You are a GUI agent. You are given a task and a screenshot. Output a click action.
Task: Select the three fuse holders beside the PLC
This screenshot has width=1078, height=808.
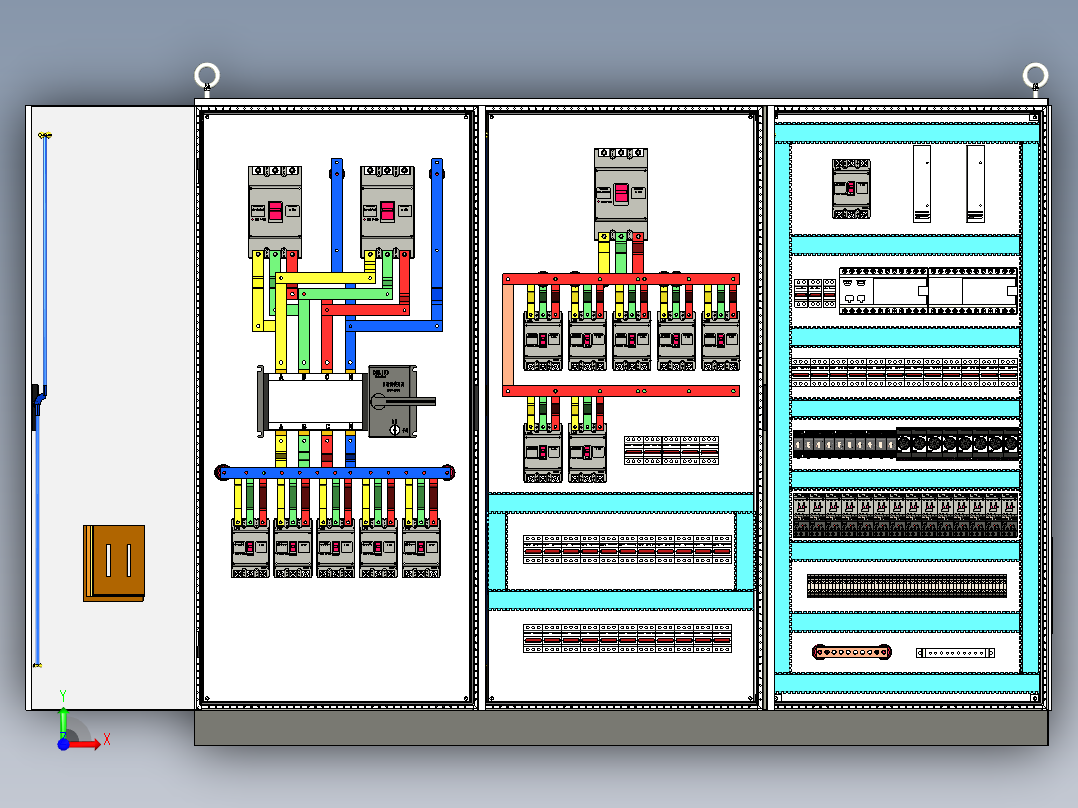(x=815, y=293)
